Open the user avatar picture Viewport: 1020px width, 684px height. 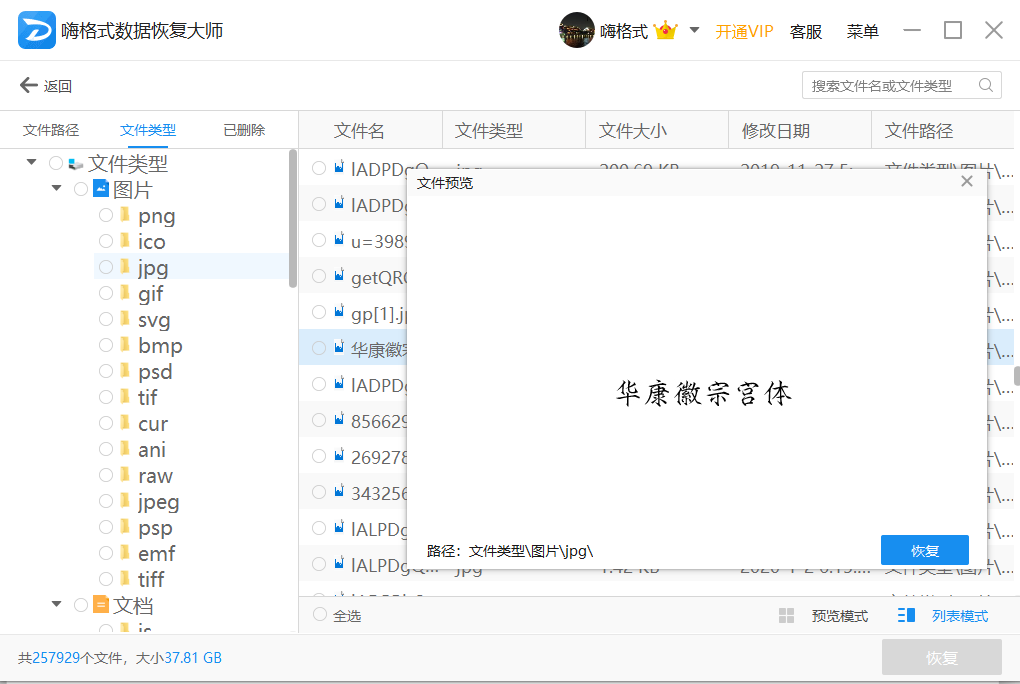pos(576,30)
